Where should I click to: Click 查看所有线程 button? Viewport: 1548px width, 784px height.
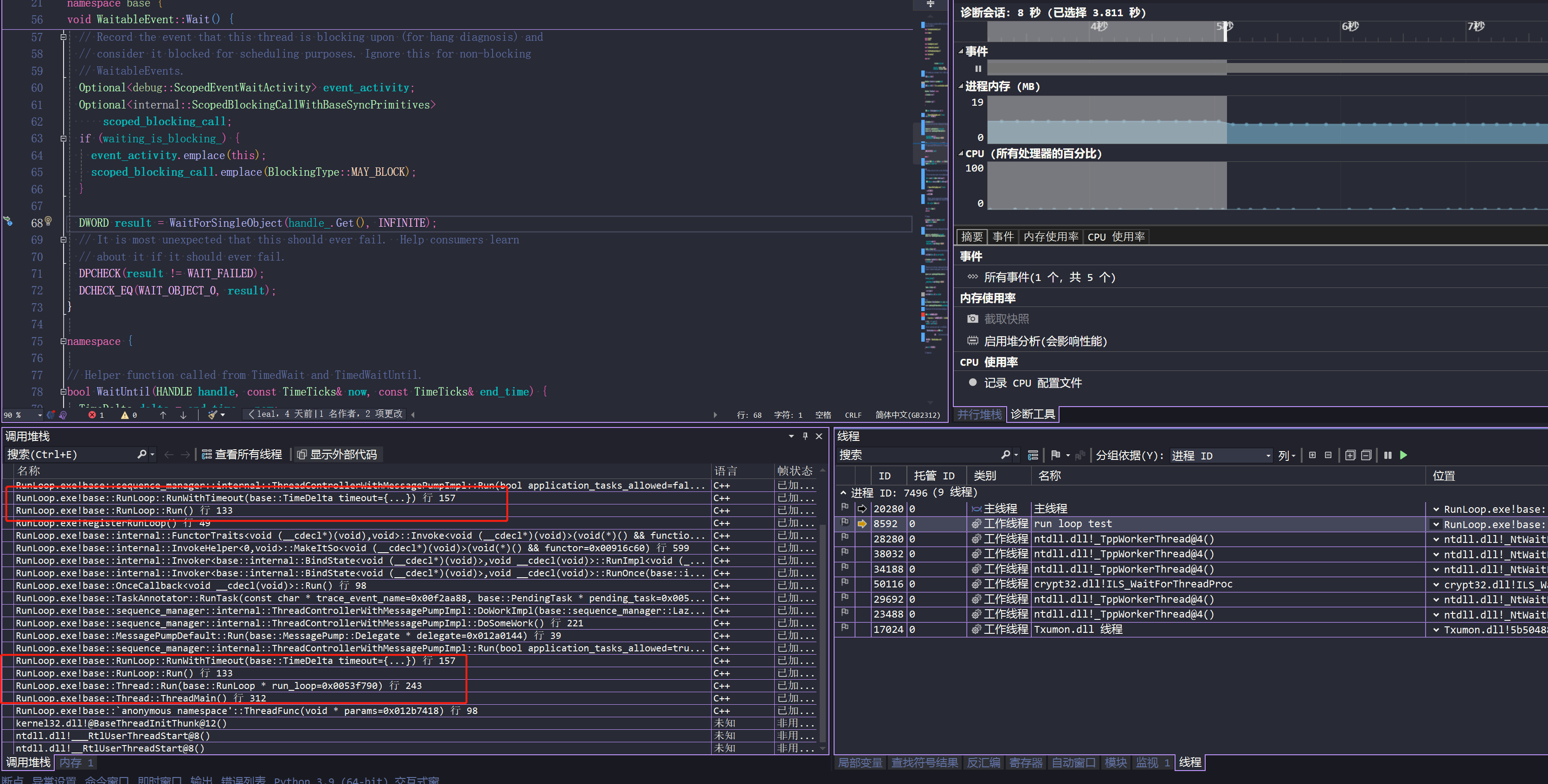point(242,454)
